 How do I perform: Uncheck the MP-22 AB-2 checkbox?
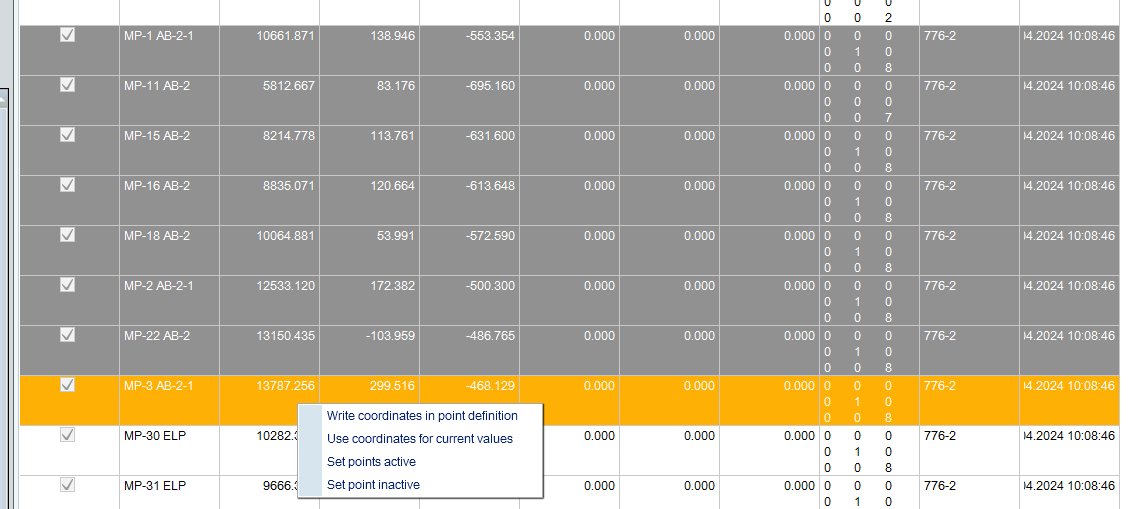click(x=68, y=335)
